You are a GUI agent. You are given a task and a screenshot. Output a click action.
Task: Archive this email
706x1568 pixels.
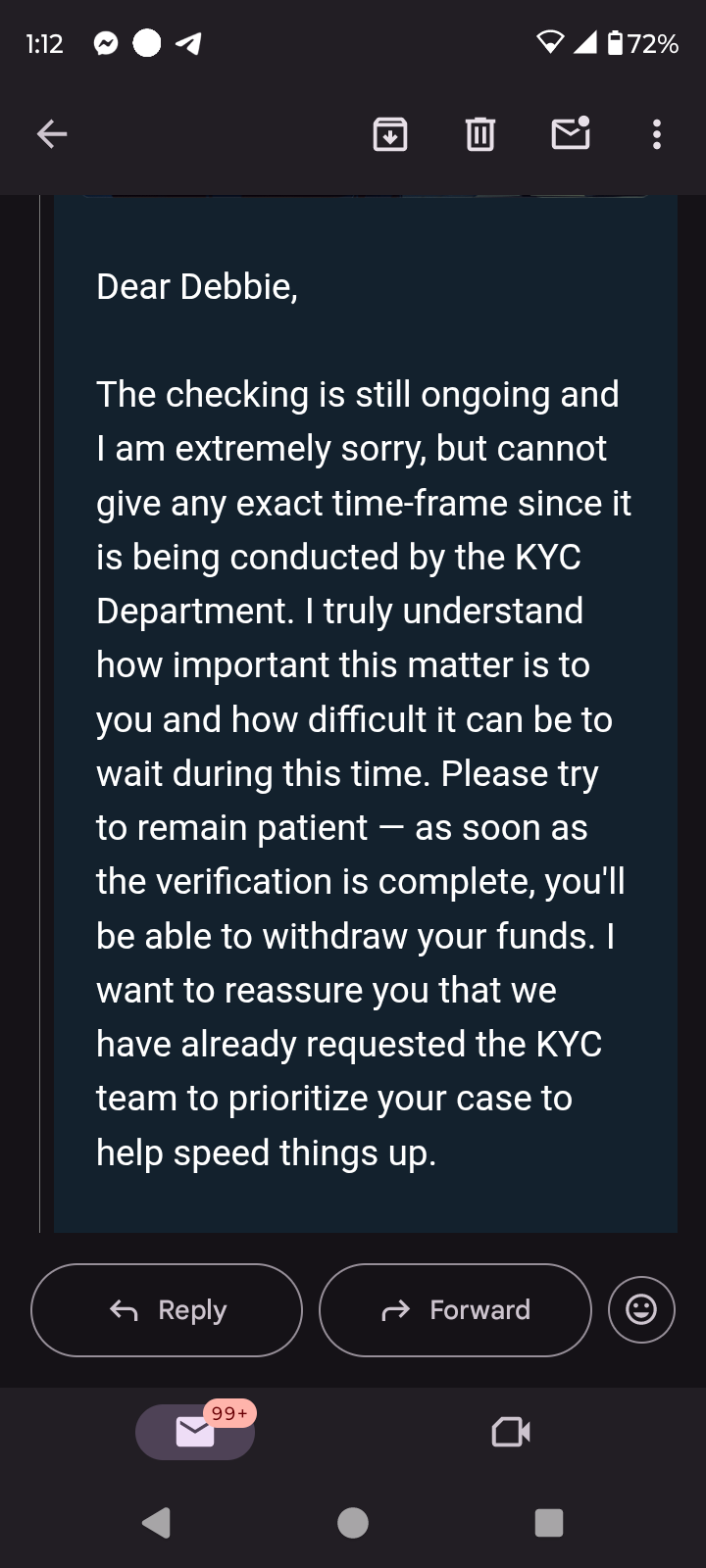click(390, 134)
